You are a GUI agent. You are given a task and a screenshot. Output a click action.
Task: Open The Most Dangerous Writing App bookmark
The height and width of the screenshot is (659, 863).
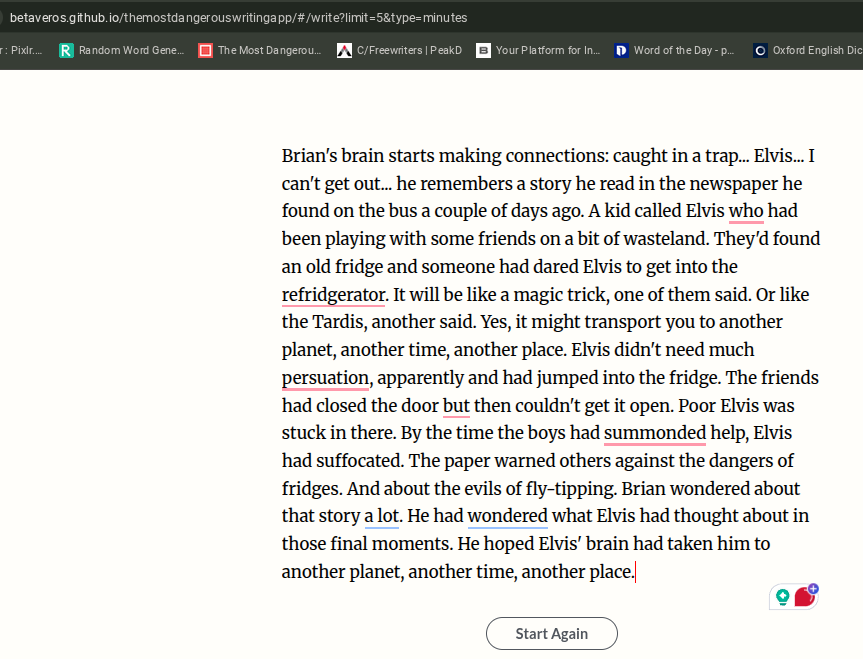pyautogui.click(x=260, y=49)
